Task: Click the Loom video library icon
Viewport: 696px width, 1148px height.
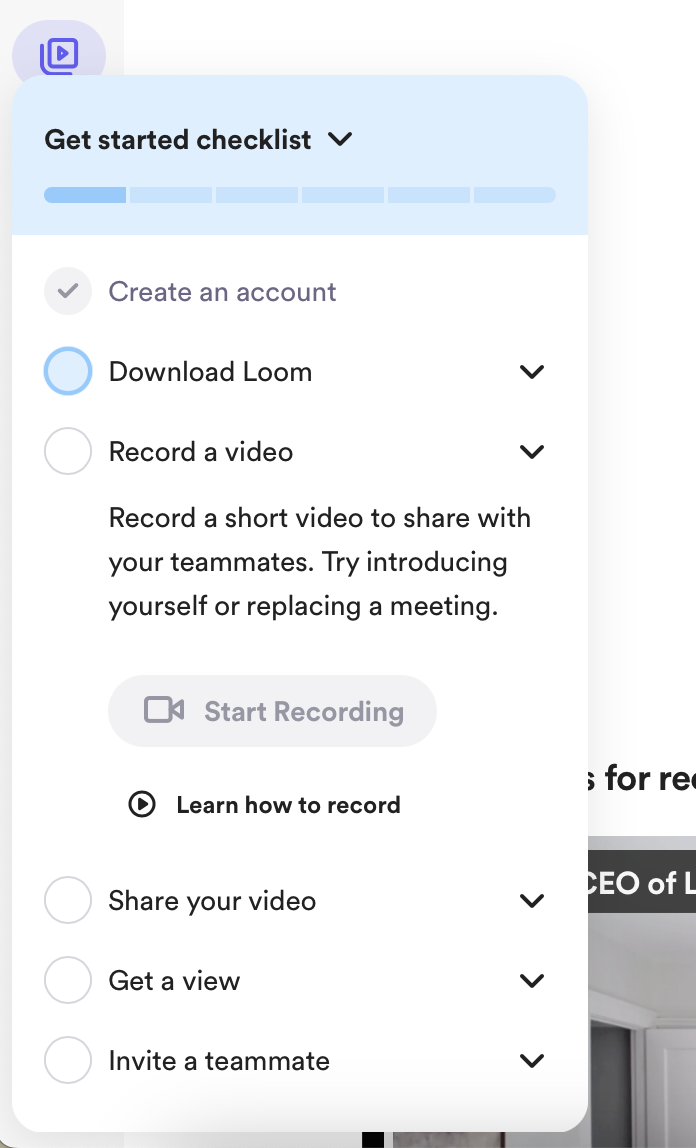Action: [59, 55]
